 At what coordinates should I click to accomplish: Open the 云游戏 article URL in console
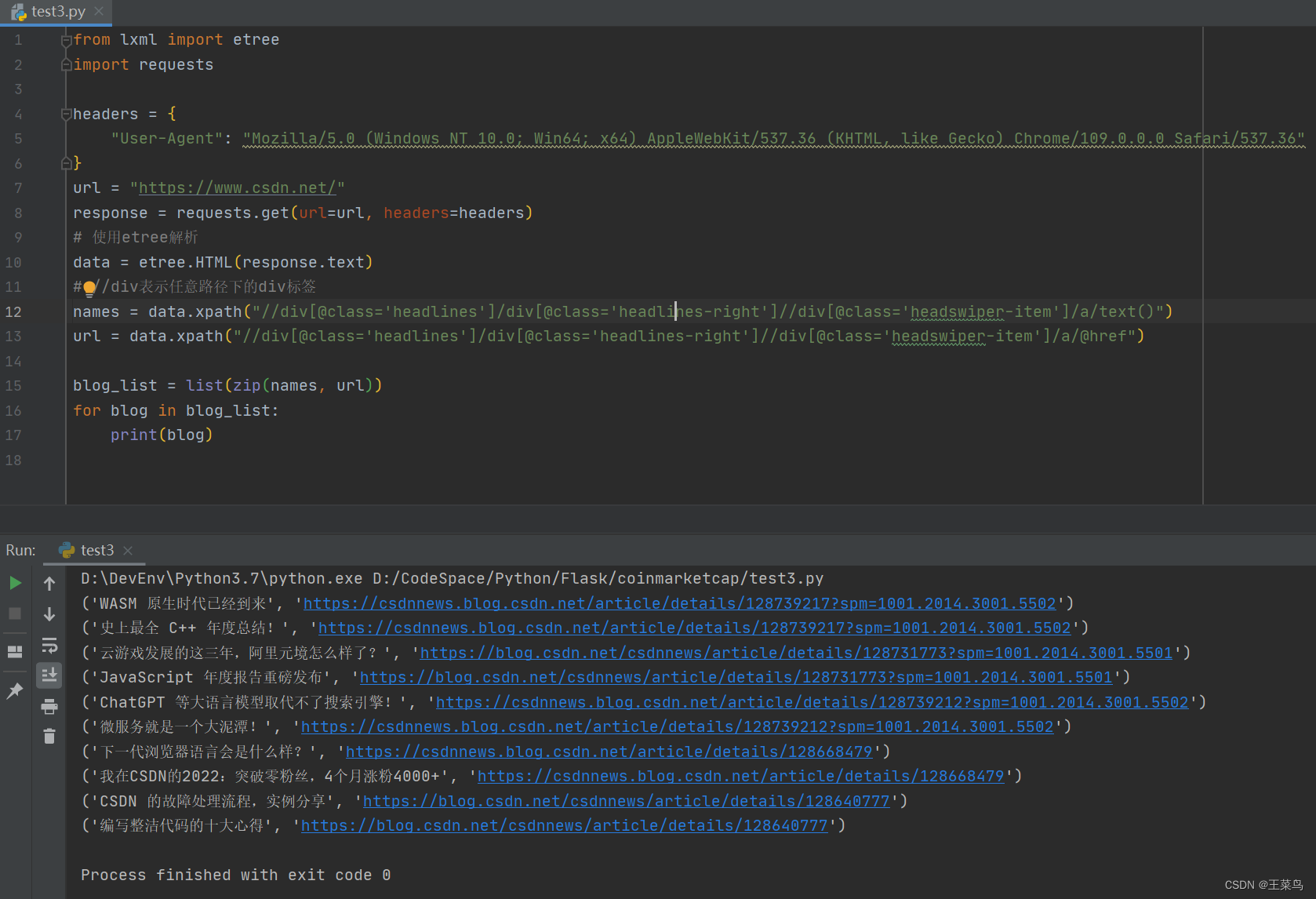click(x=796, y=653)
